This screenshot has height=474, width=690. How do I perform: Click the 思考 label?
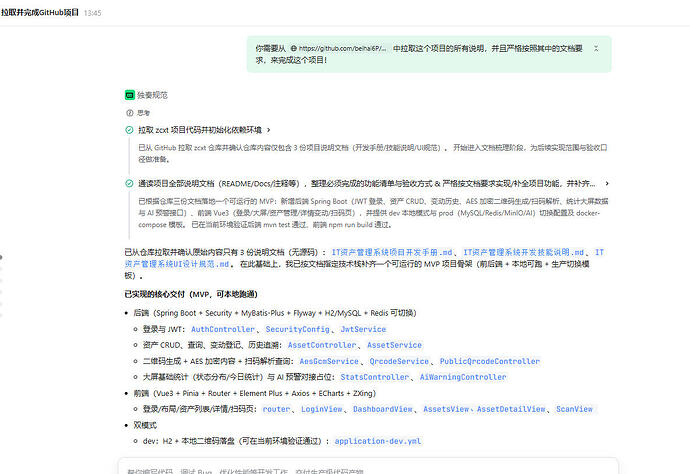(x=143, y=113)
